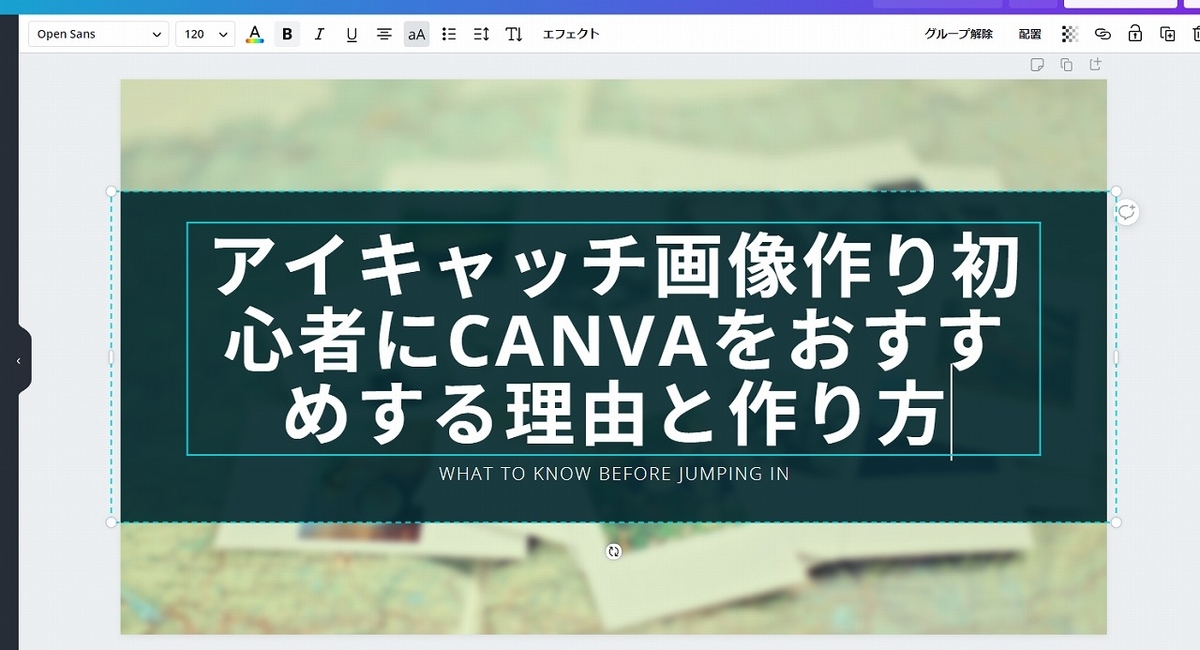Open the transparency checkerboard control

[x=1070, y=34]
